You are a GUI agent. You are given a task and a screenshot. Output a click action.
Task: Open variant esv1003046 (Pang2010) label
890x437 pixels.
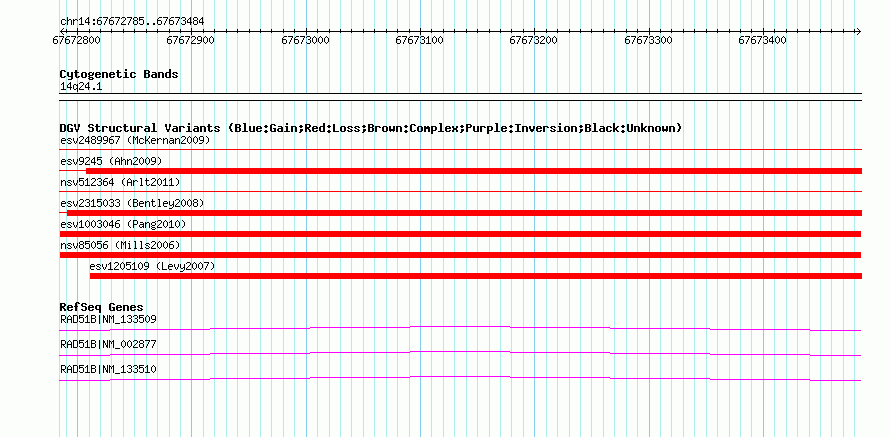click(123, 224)
